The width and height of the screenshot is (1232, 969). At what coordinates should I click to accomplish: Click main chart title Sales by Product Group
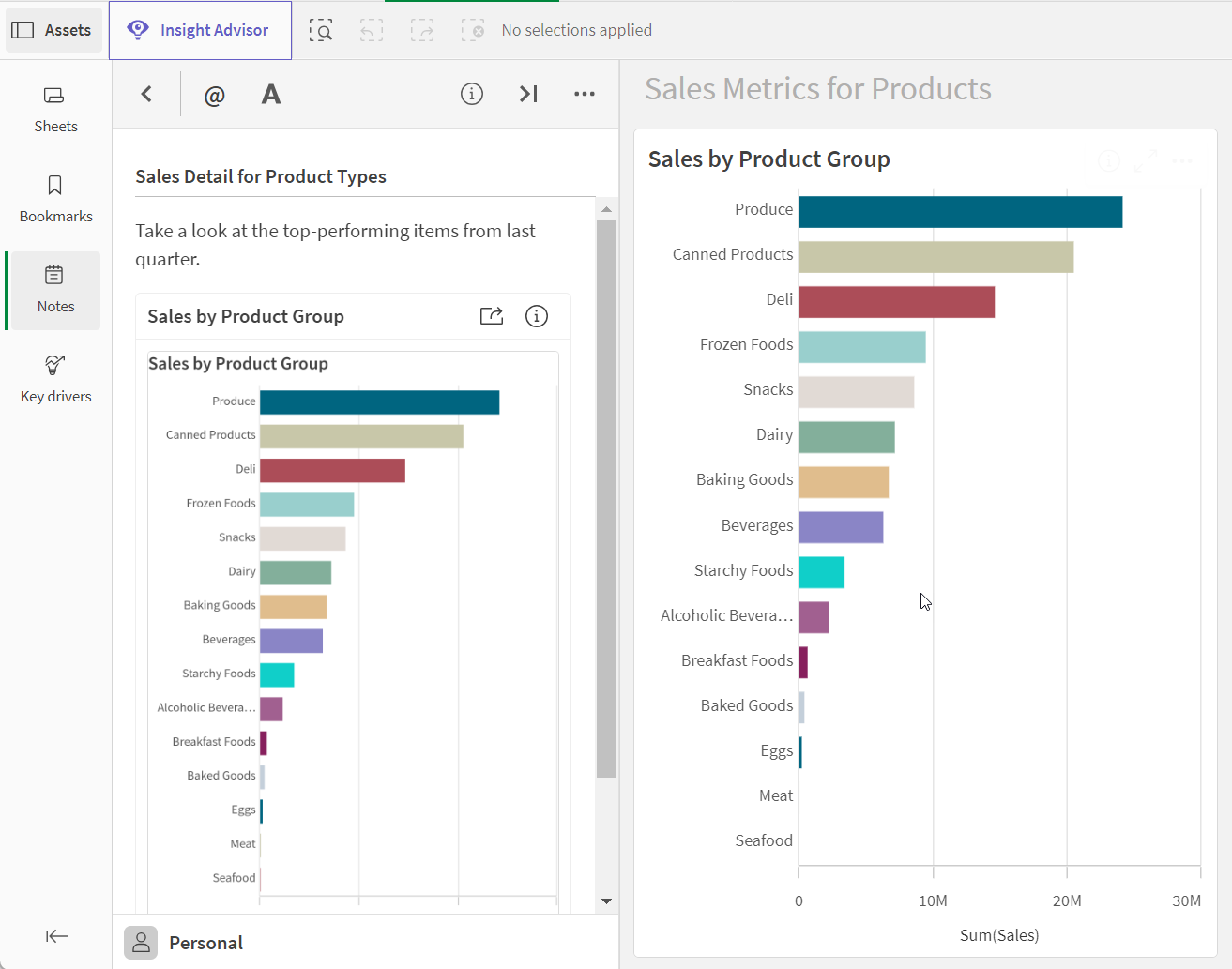[x=768, y=159]
